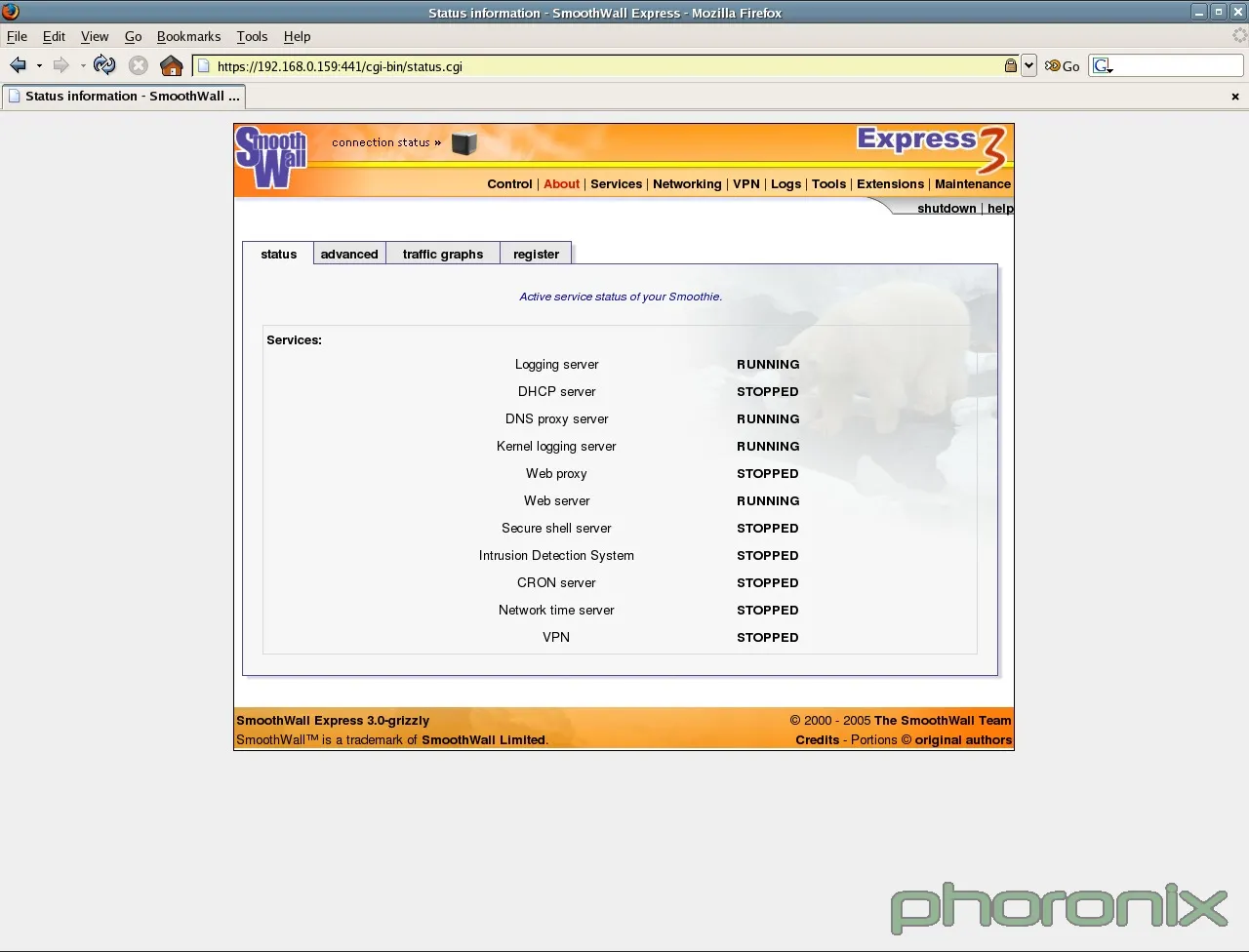Open the Services navigation section
This screenshot has width=1249, height=952.
(616, 183)
